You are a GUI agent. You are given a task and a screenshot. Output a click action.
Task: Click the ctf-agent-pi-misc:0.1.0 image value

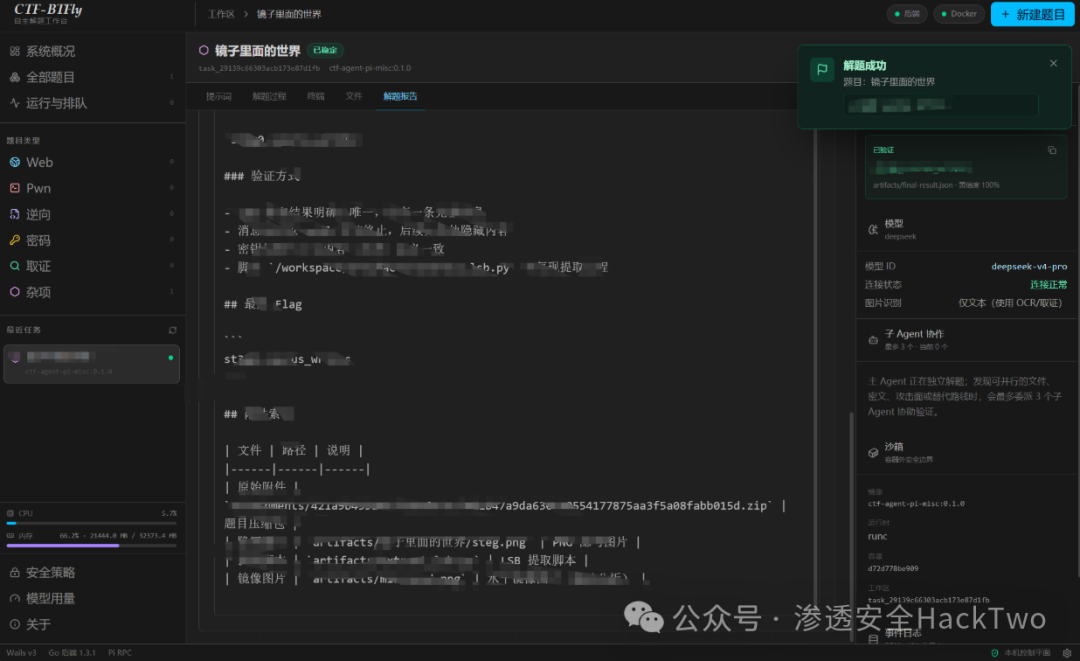[916, 504]
